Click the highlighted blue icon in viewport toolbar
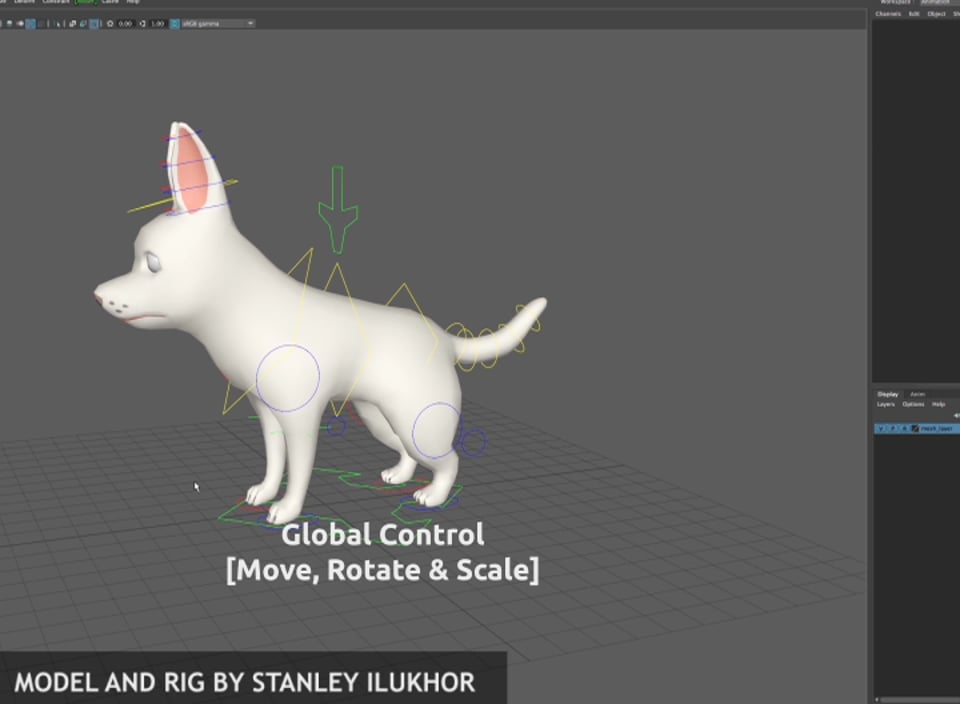Image resolution: width=960 pixels, height=704 pixels. 31,23
